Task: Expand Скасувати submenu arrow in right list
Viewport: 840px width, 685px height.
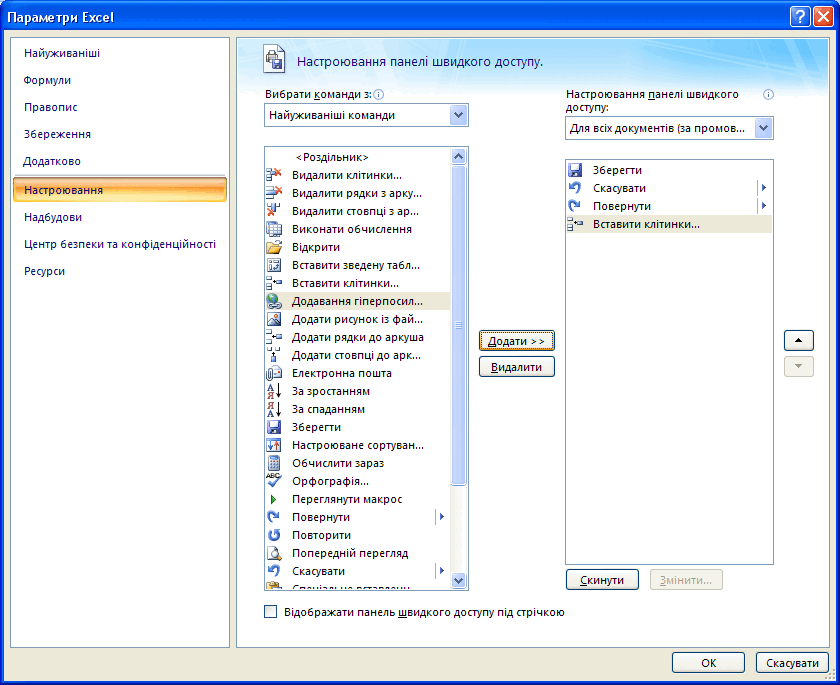Action: [x=764, y=188]
